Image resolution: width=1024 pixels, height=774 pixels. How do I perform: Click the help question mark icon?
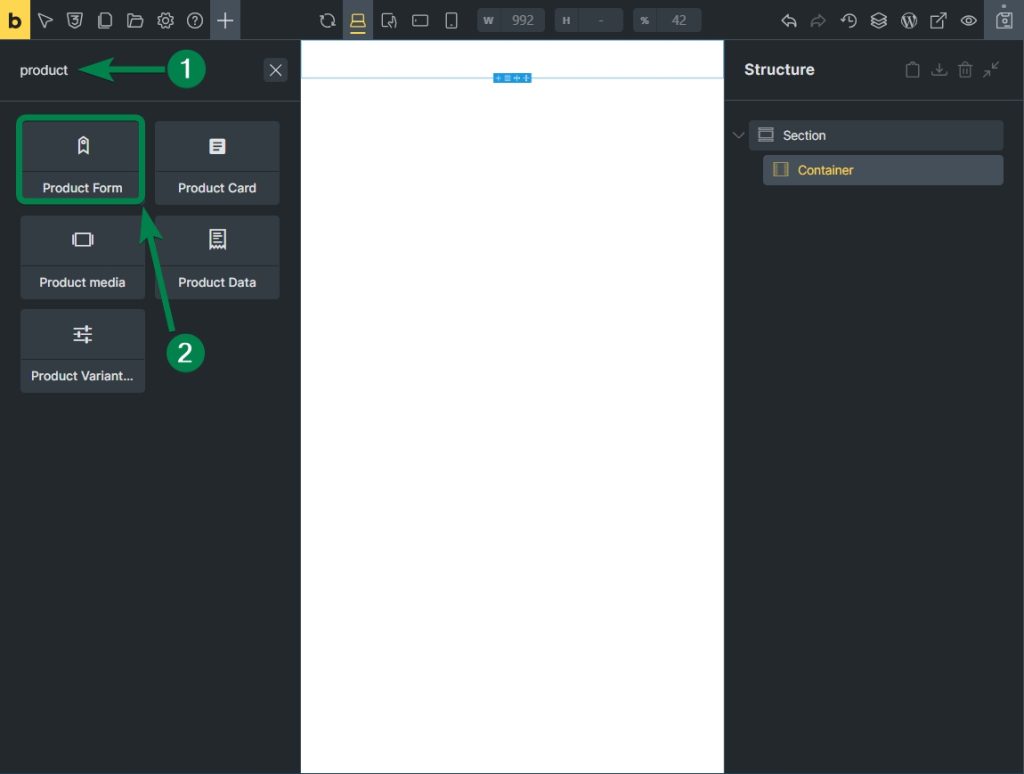click(x=195, y=20)
